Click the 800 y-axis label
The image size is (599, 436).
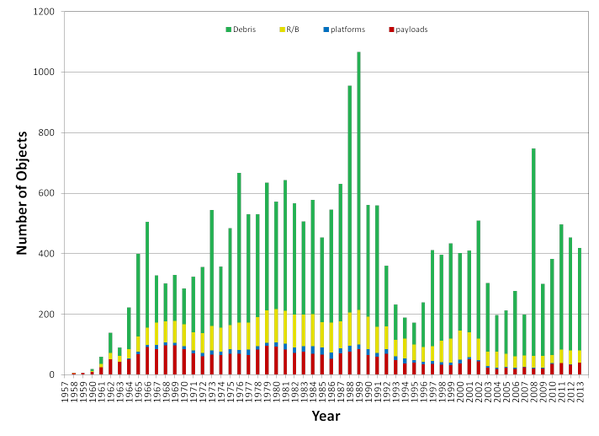pos(47,133)
